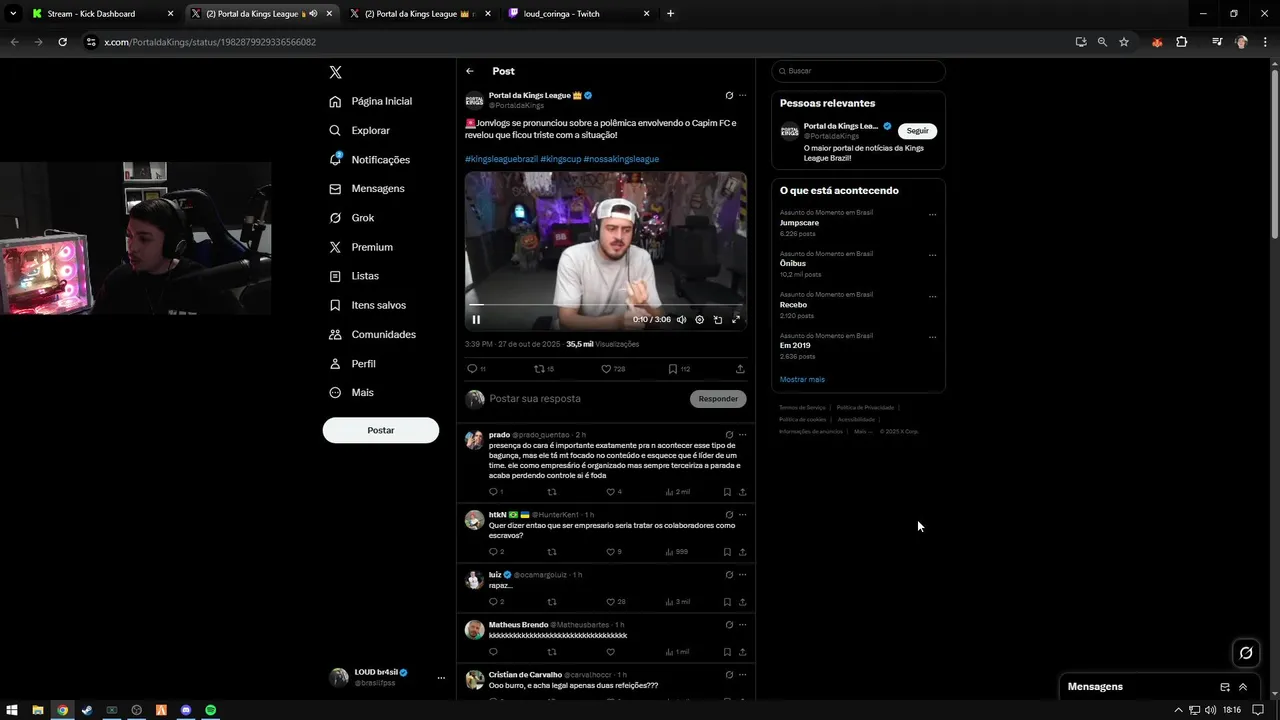The height and width of the screenshot is (720, 1280).
Task: Open Windows Start menu
Action: pyautogui.click(x=12, y=710)
